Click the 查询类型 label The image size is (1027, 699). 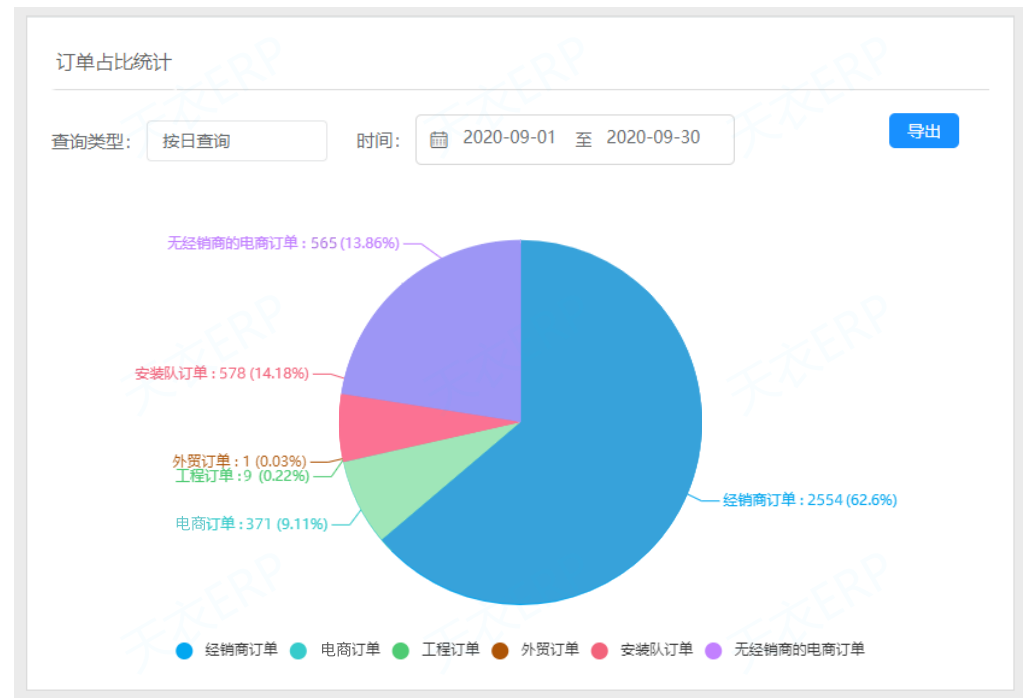pyautogui.click(x=91, y=142)
